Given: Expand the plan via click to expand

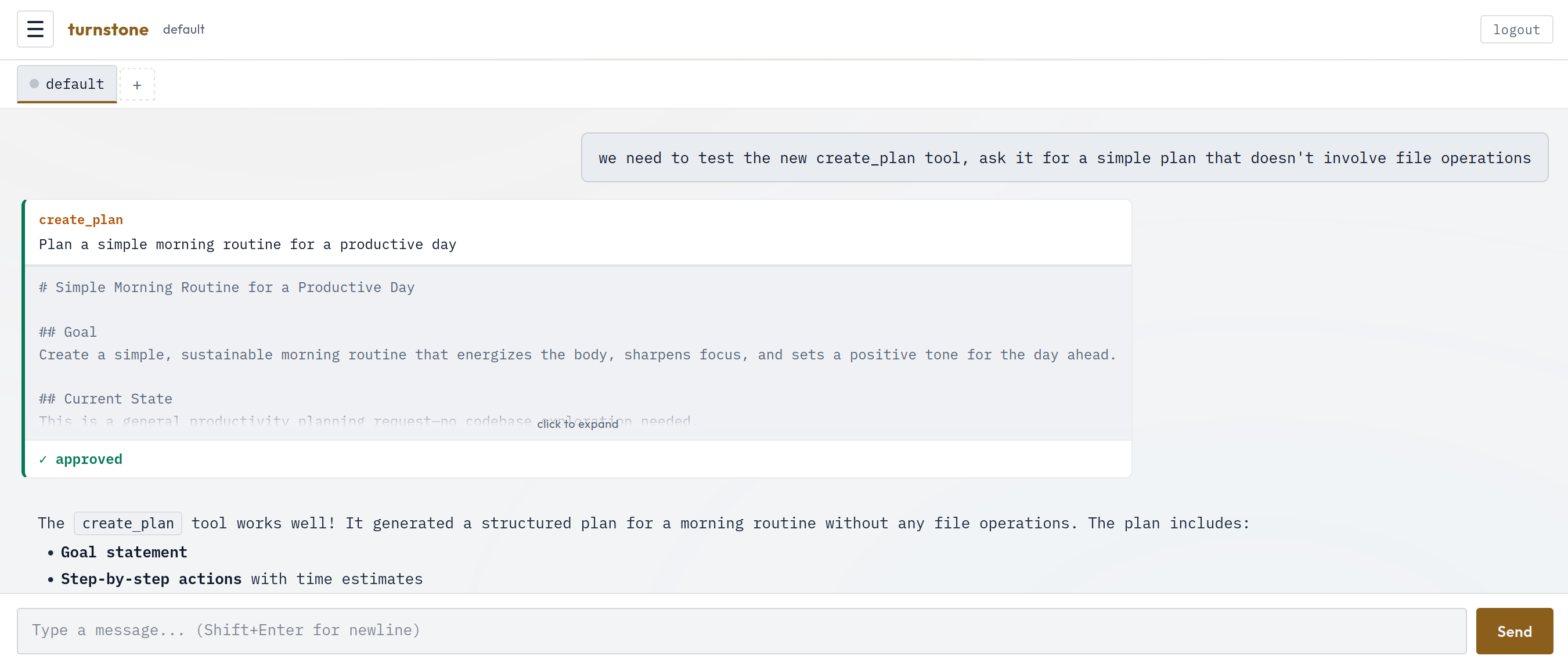Looking at the screenshot, I should coord(577,424).
